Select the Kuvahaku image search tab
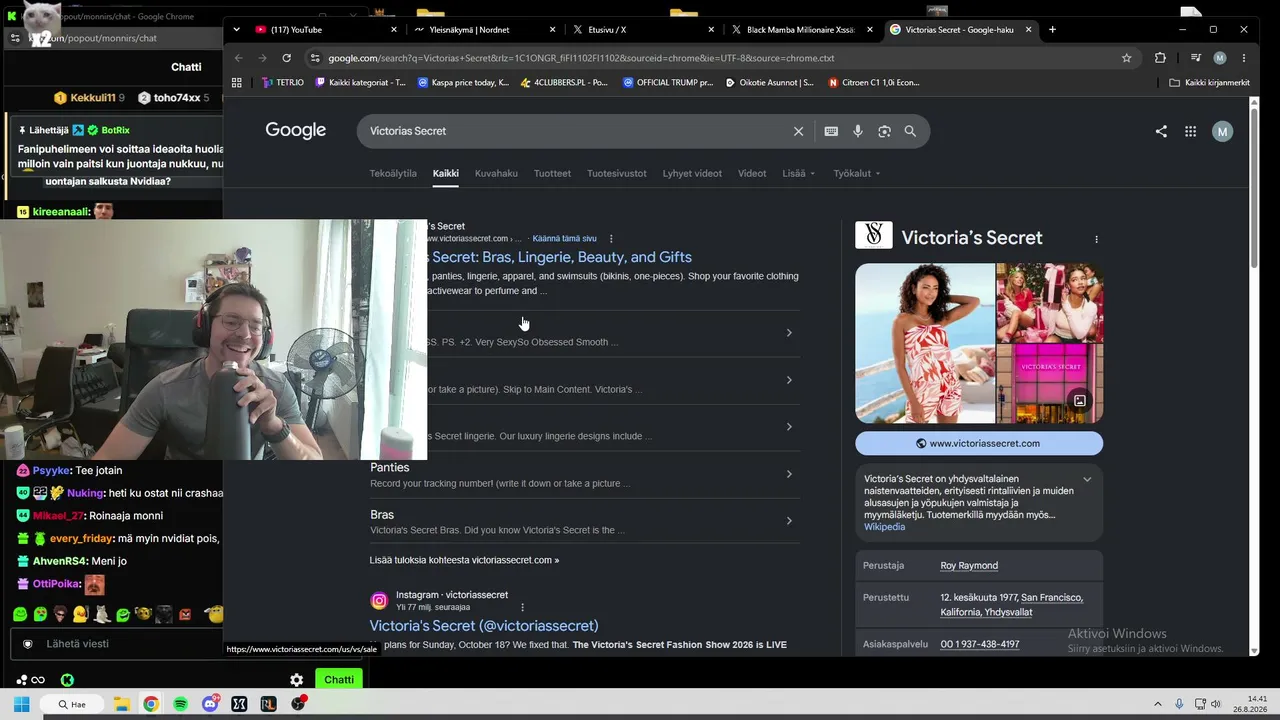This screenshot has width=1280, height=720. (x=496, y=173)
